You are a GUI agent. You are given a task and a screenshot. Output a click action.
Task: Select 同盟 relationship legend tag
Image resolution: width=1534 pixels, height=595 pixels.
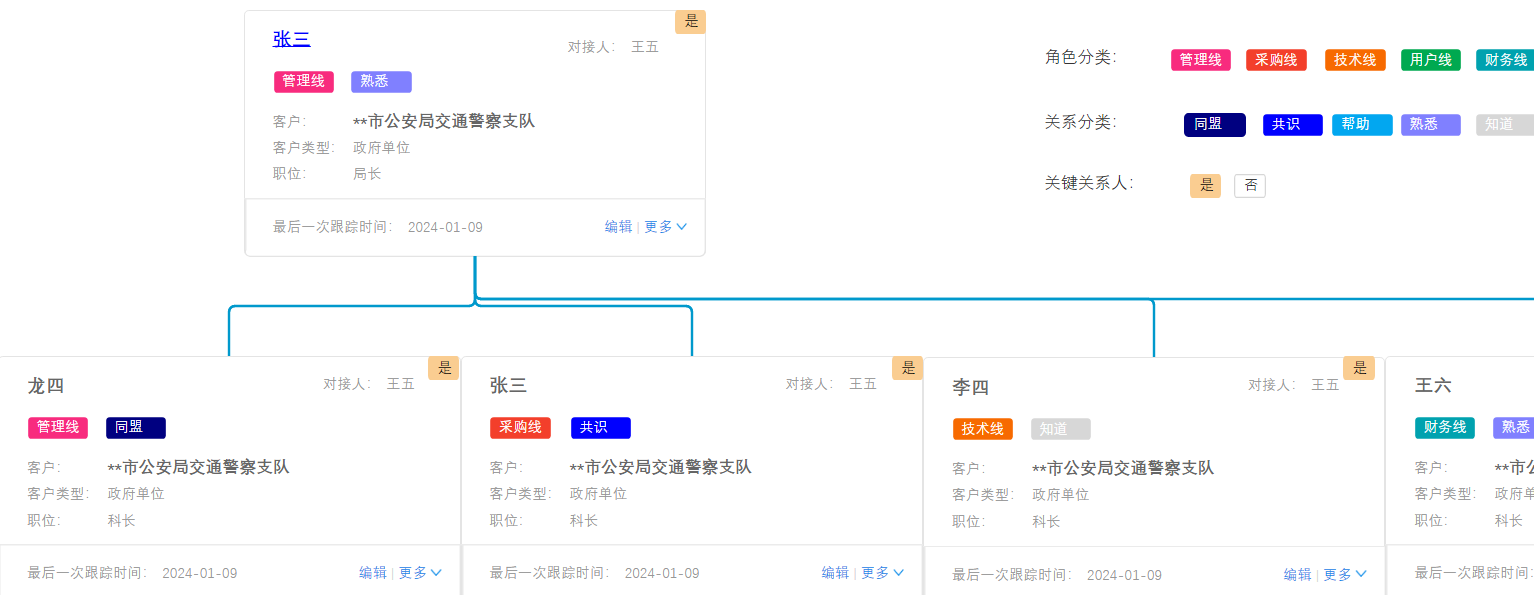(1214, 125)
